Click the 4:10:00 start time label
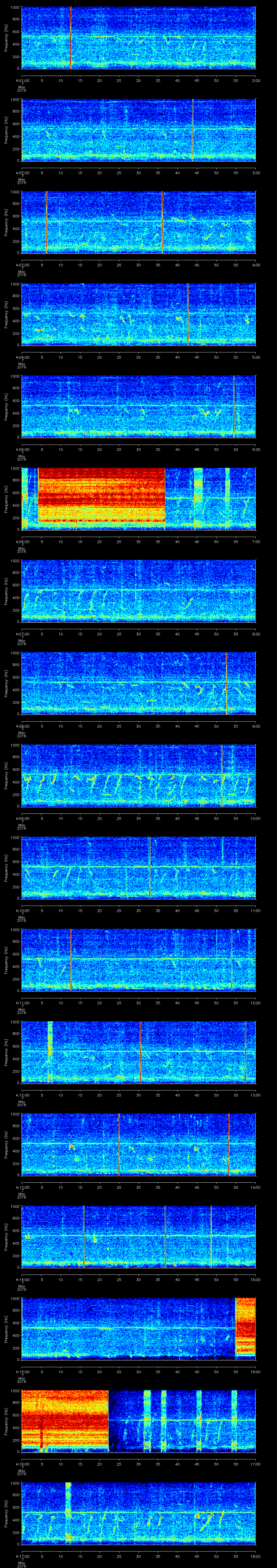 coord(22,910)
